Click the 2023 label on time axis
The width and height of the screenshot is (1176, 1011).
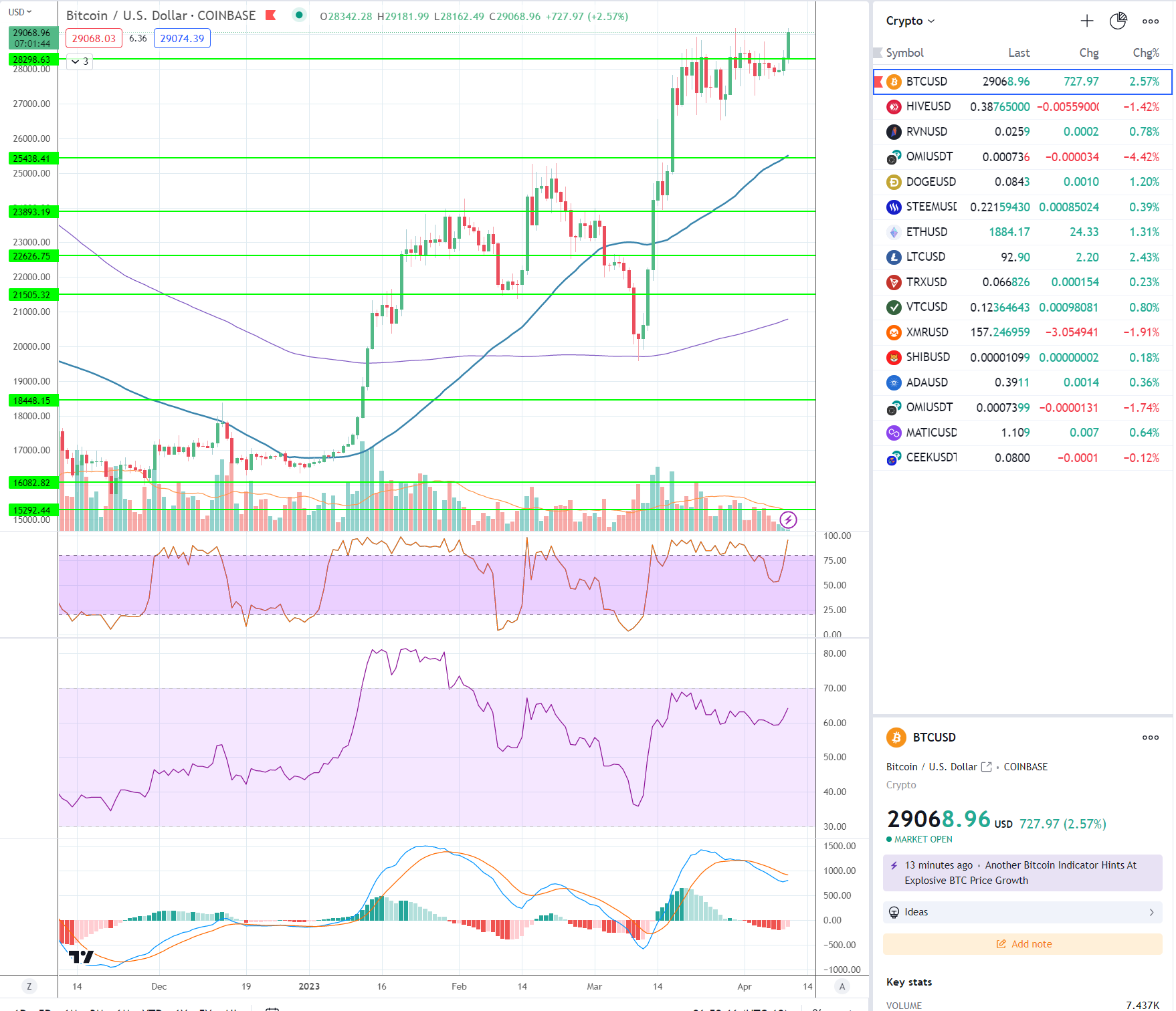coord(309,986)
